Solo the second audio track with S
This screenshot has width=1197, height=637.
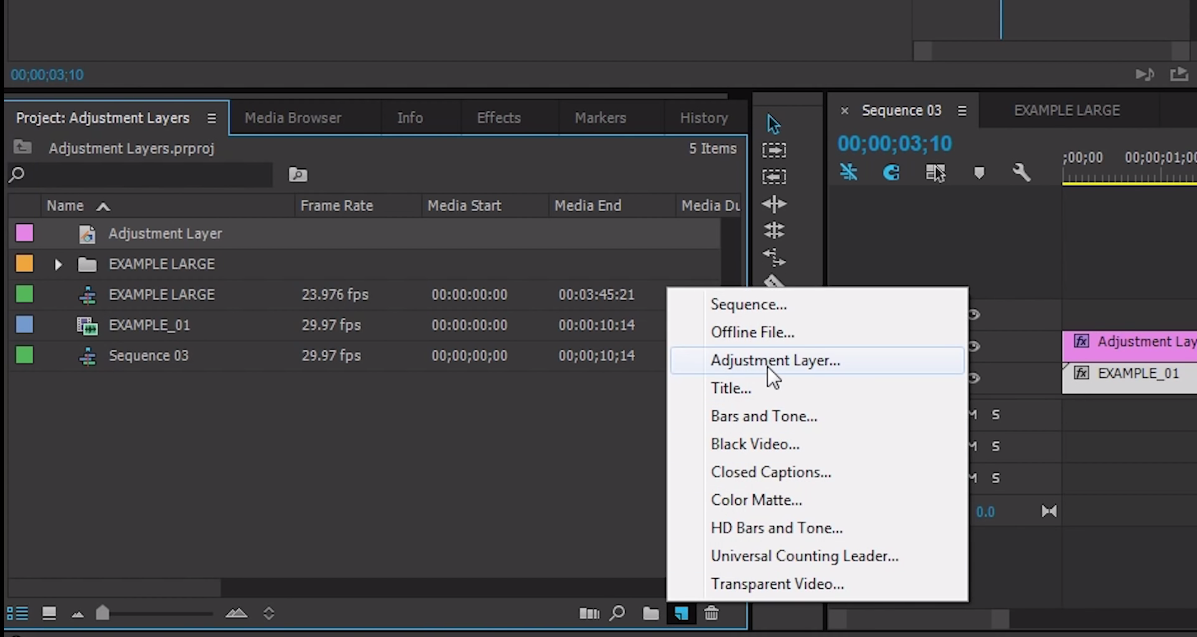tap(995, 446)
